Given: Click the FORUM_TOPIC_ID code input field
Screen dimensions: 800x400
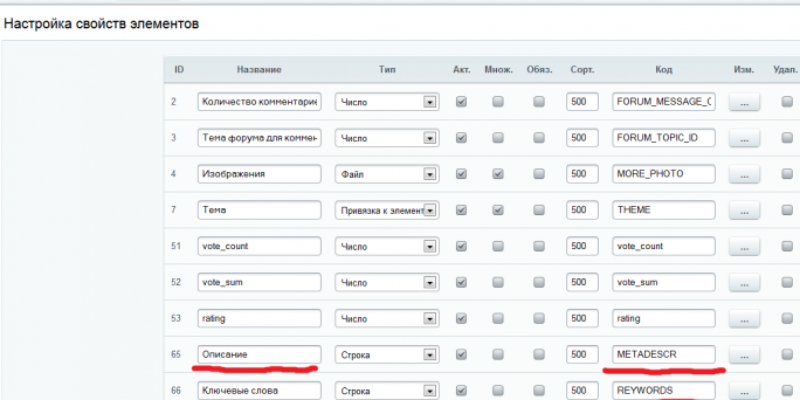Looking at the screenshot, I should click(x=664, y=138).
